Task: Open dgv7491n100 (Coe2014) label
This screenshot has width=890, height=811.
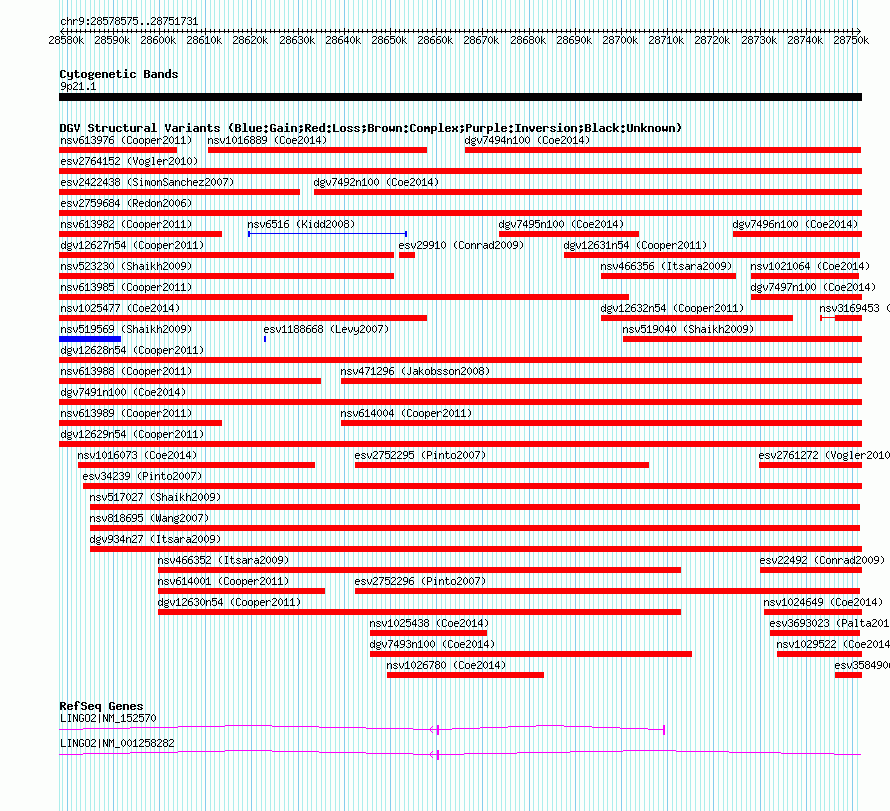Action: point(123,392)
